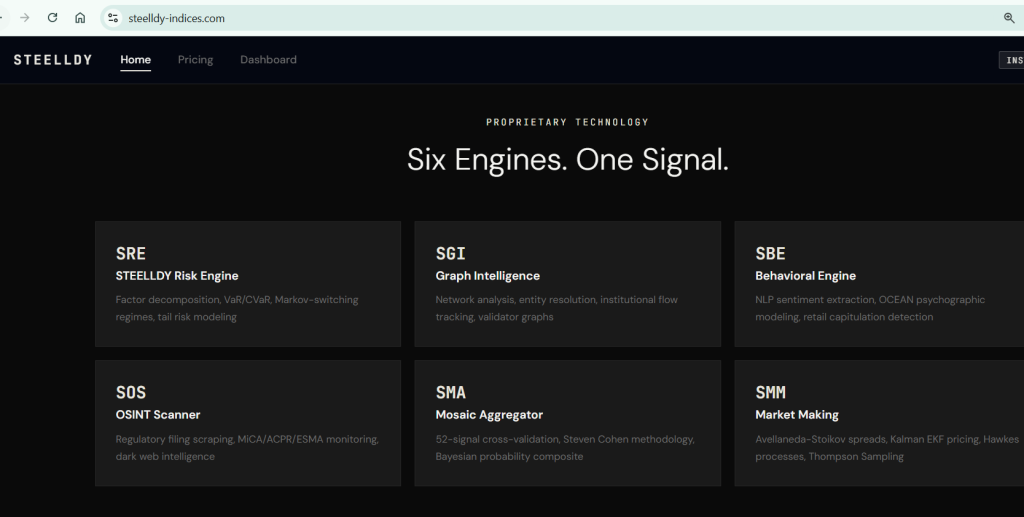
Task: Click '52-signal cross-validation' description text
Action: pyautogui.click(x=565, y=448)
